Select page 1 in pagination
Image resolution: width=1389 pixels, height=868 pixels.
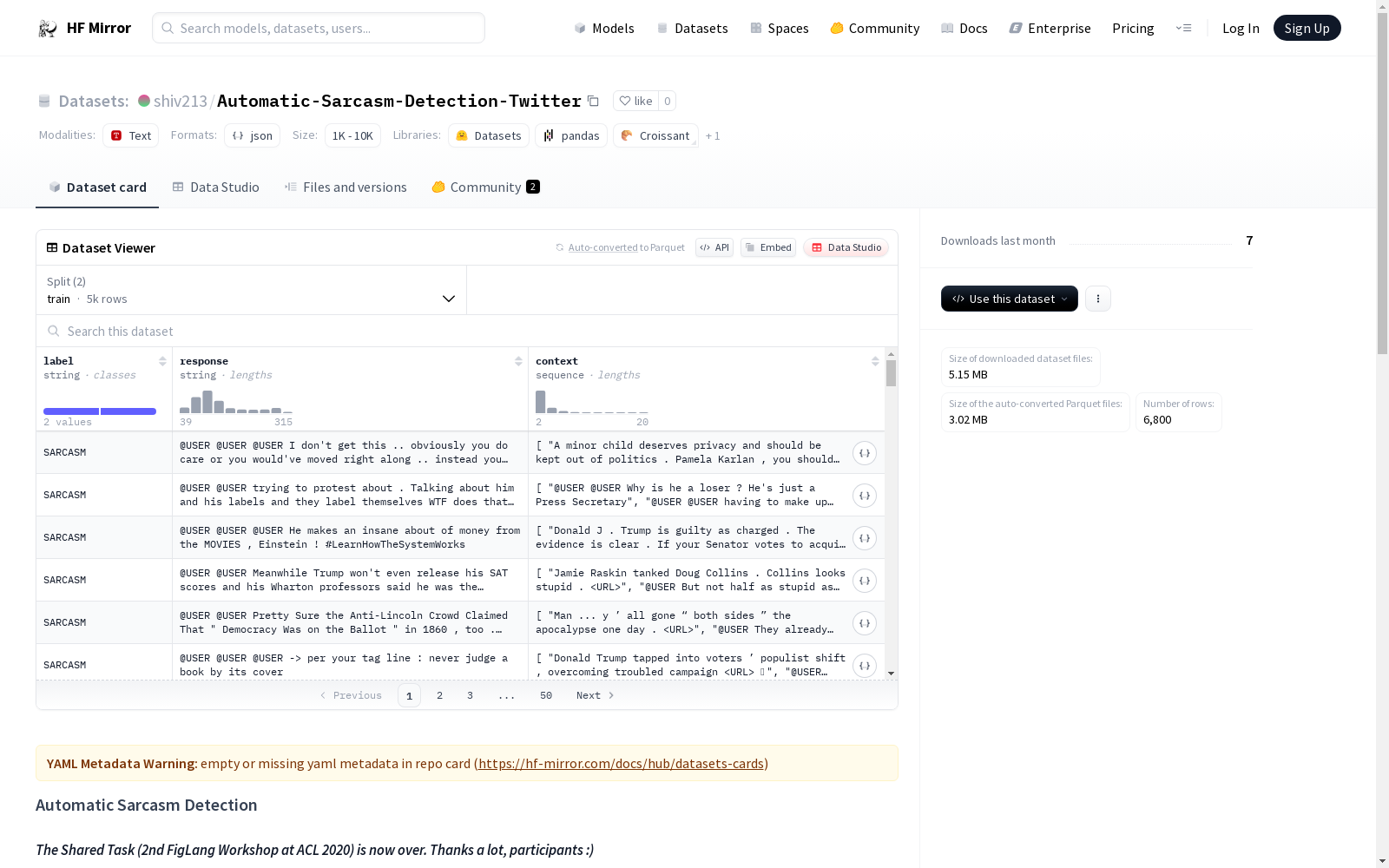click(409, 695)
